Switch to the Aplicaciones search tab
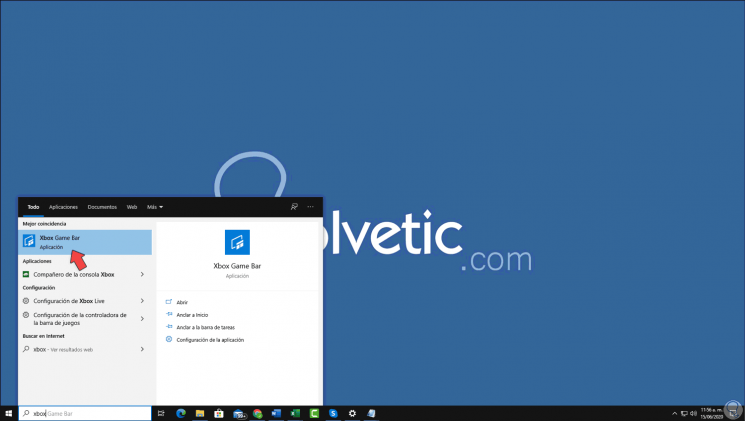Viewport: 745px width, 421px height. pos(63,207)
